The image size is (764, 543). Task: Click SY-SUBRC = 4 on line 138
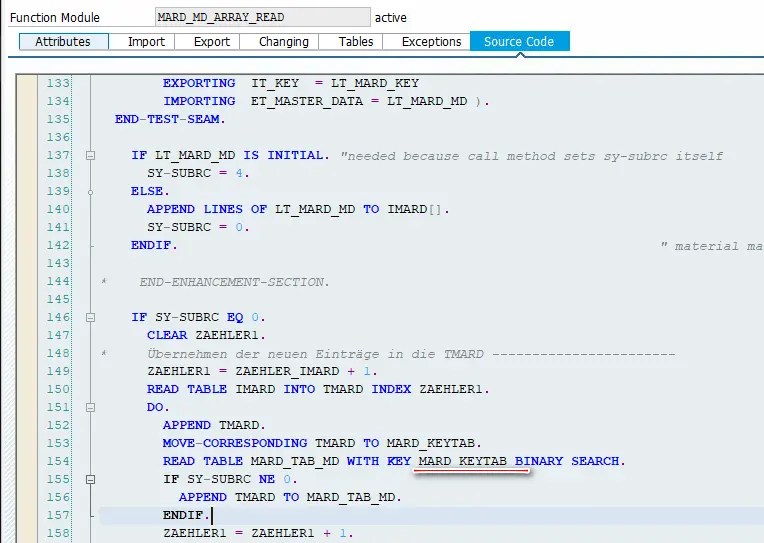[198, 174]
